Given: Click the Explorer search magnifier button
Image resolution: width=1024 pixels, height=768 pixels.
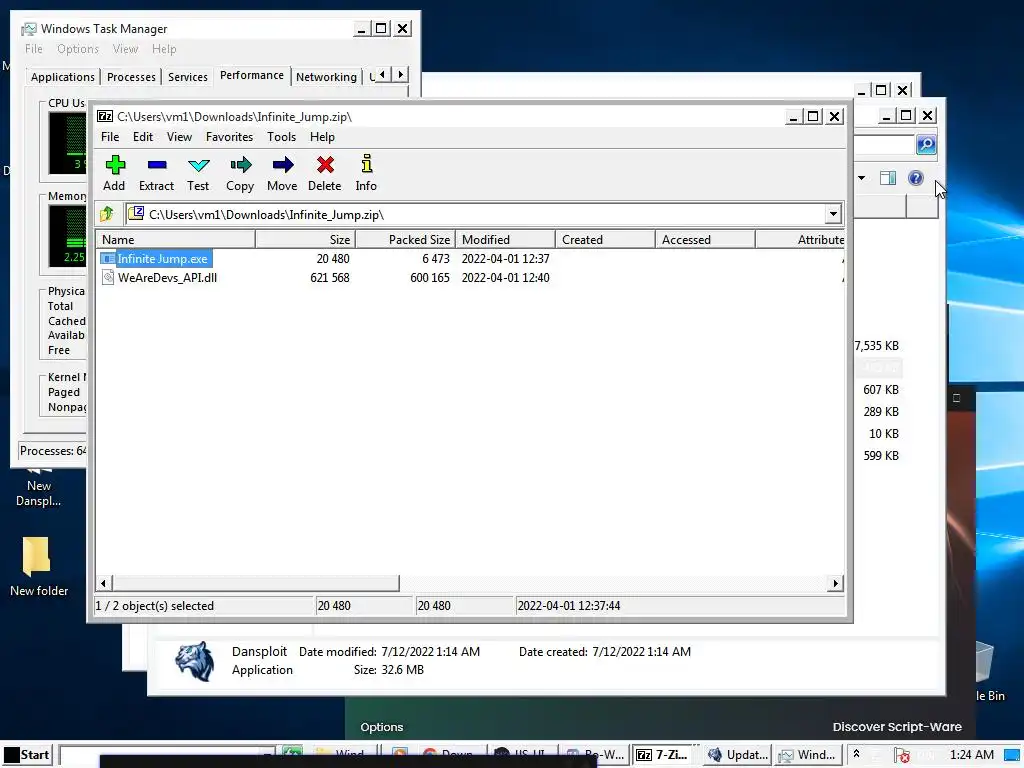Looking at the screenshot, I should coord(926,144).
